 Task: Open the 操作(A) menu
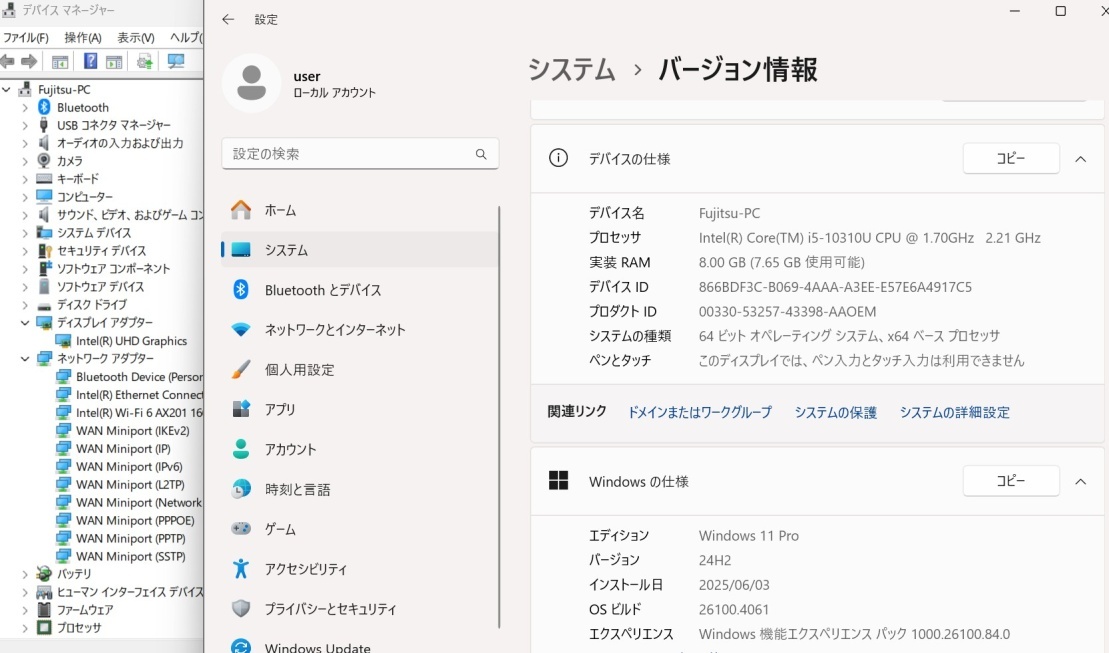coord(84,37)
